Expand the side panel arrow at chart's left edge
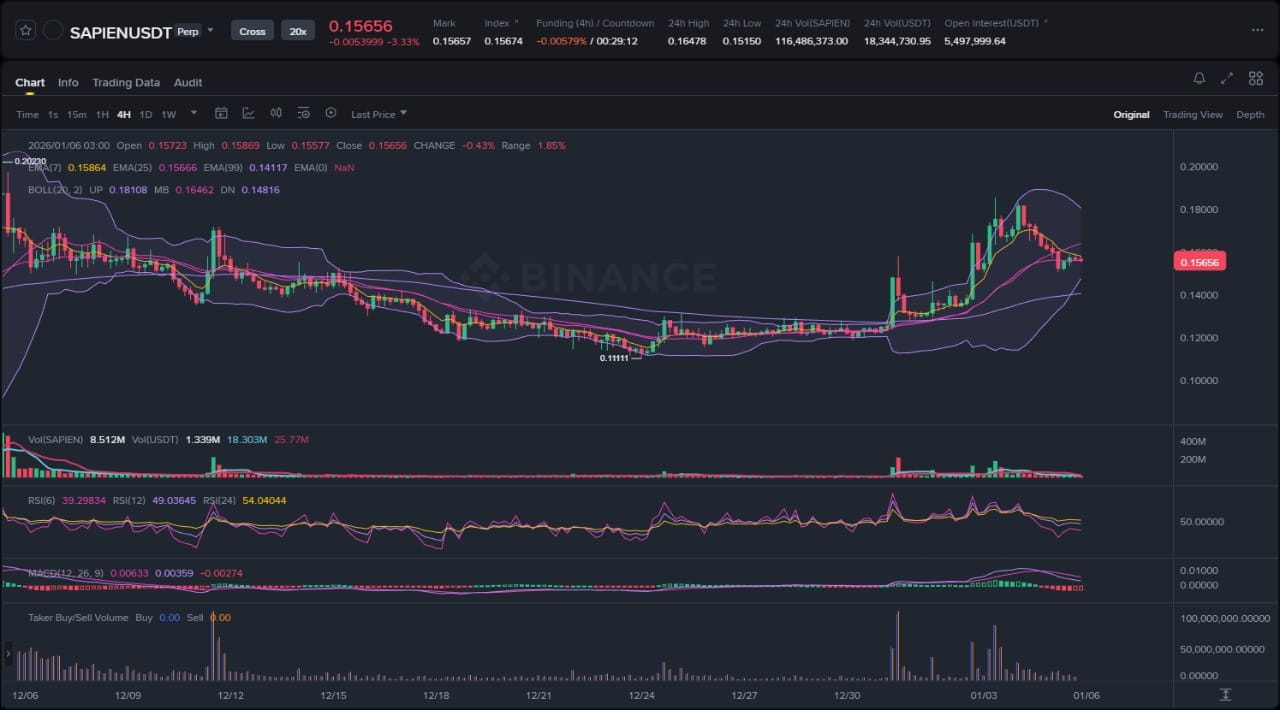 point(8,656)
